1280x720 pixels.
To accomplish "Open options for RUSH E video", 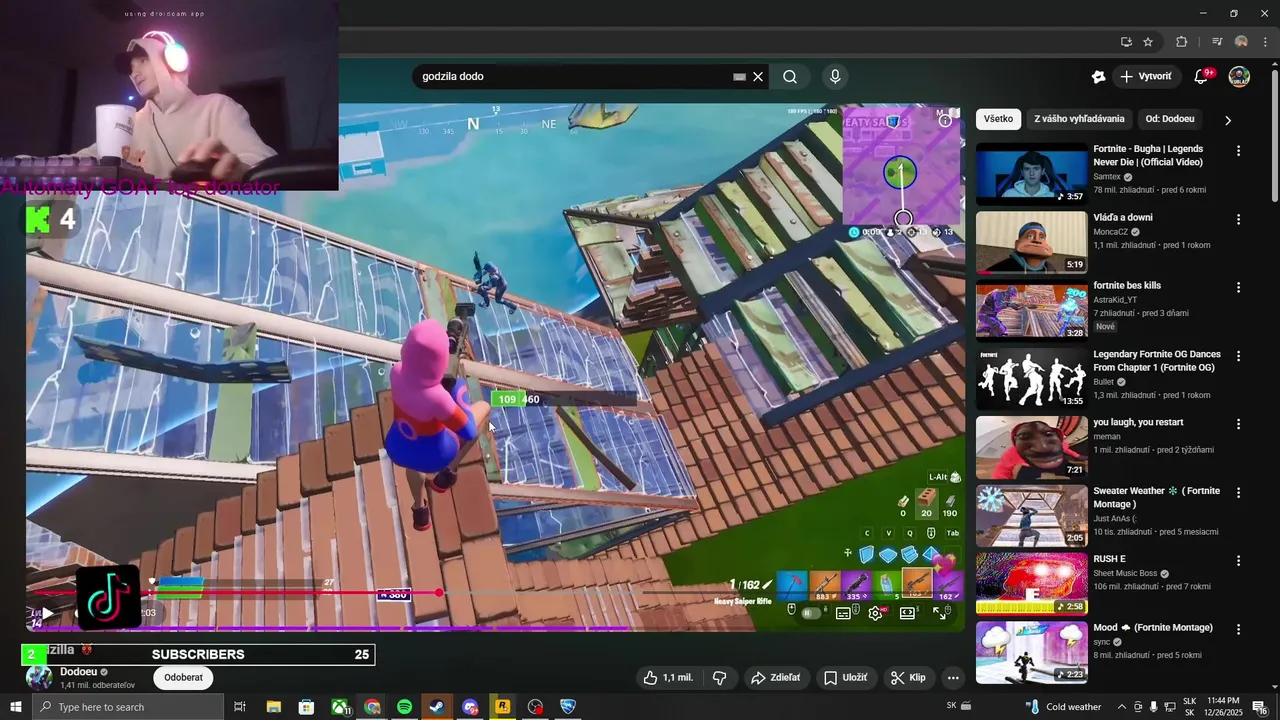I will click(x=1238, y=561).
